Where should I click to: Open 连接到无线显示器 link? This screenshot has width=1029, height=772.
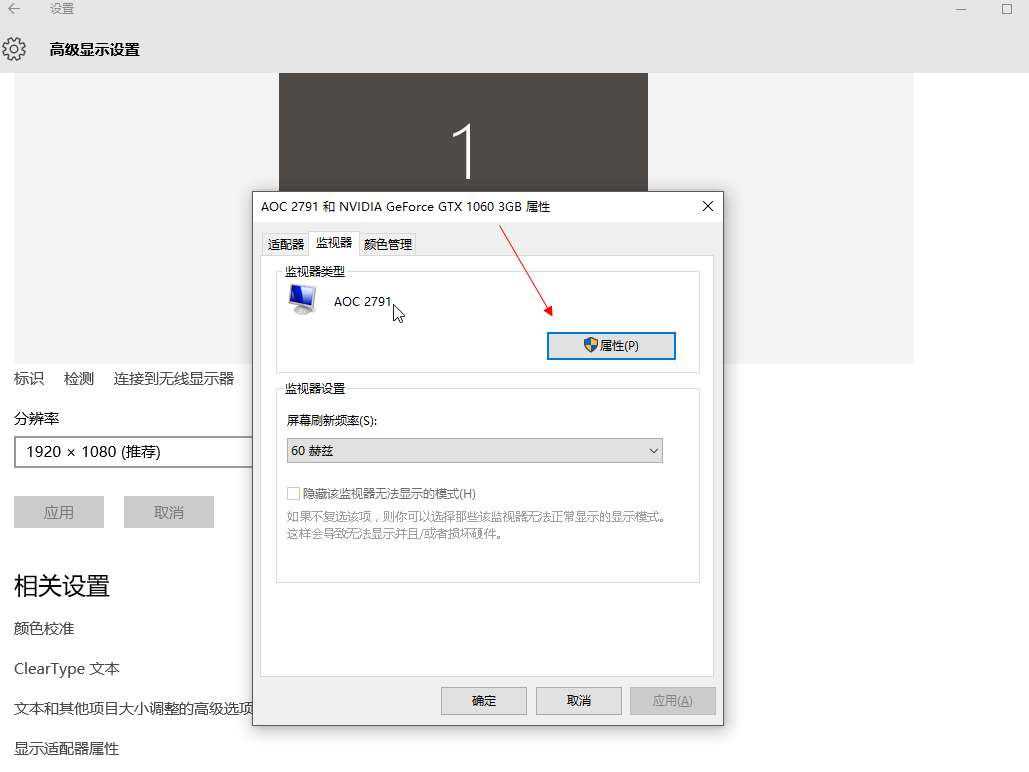174,379
